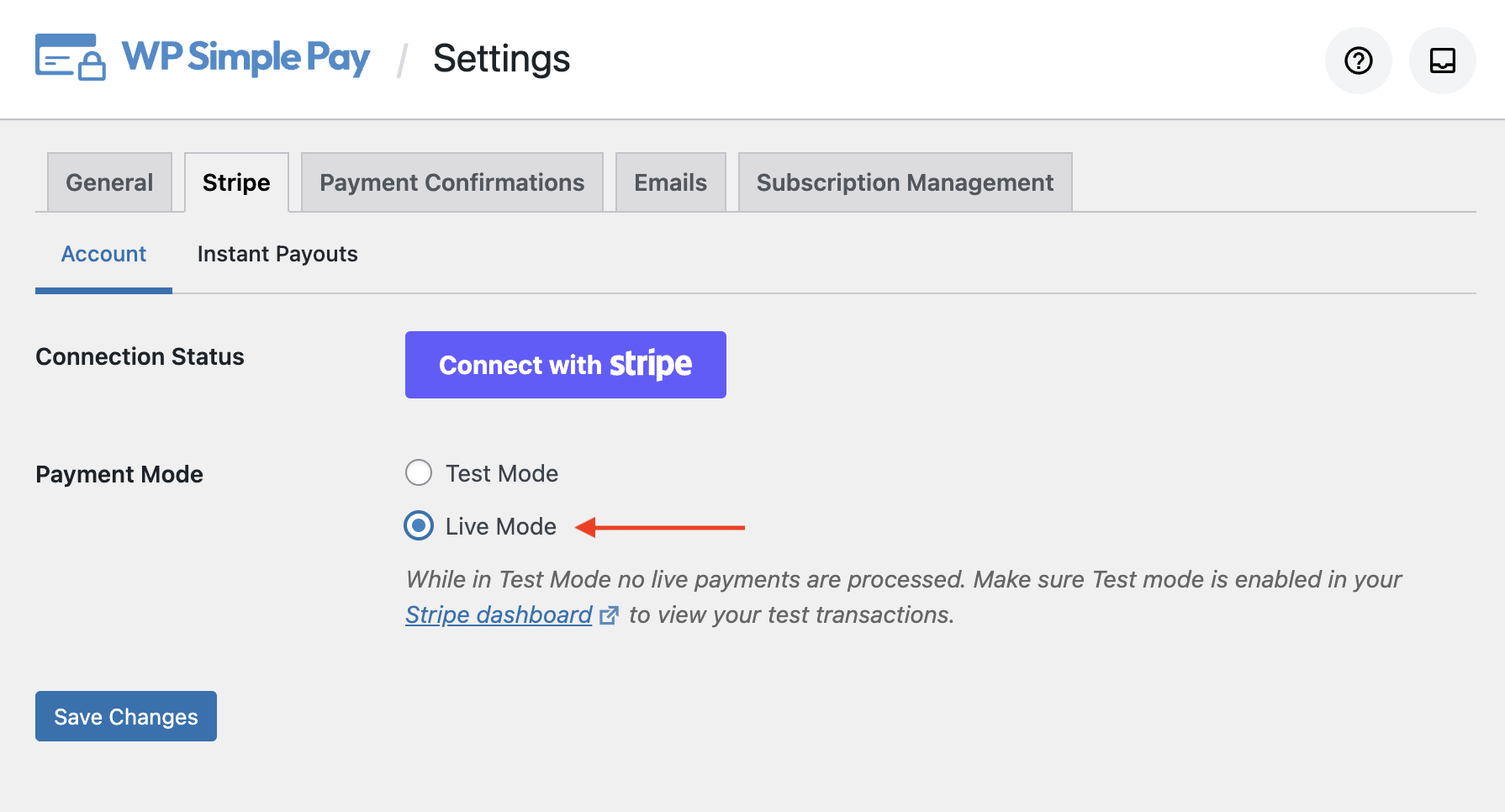
Task: Click the Test Mode label text
Action: (502, 473)
